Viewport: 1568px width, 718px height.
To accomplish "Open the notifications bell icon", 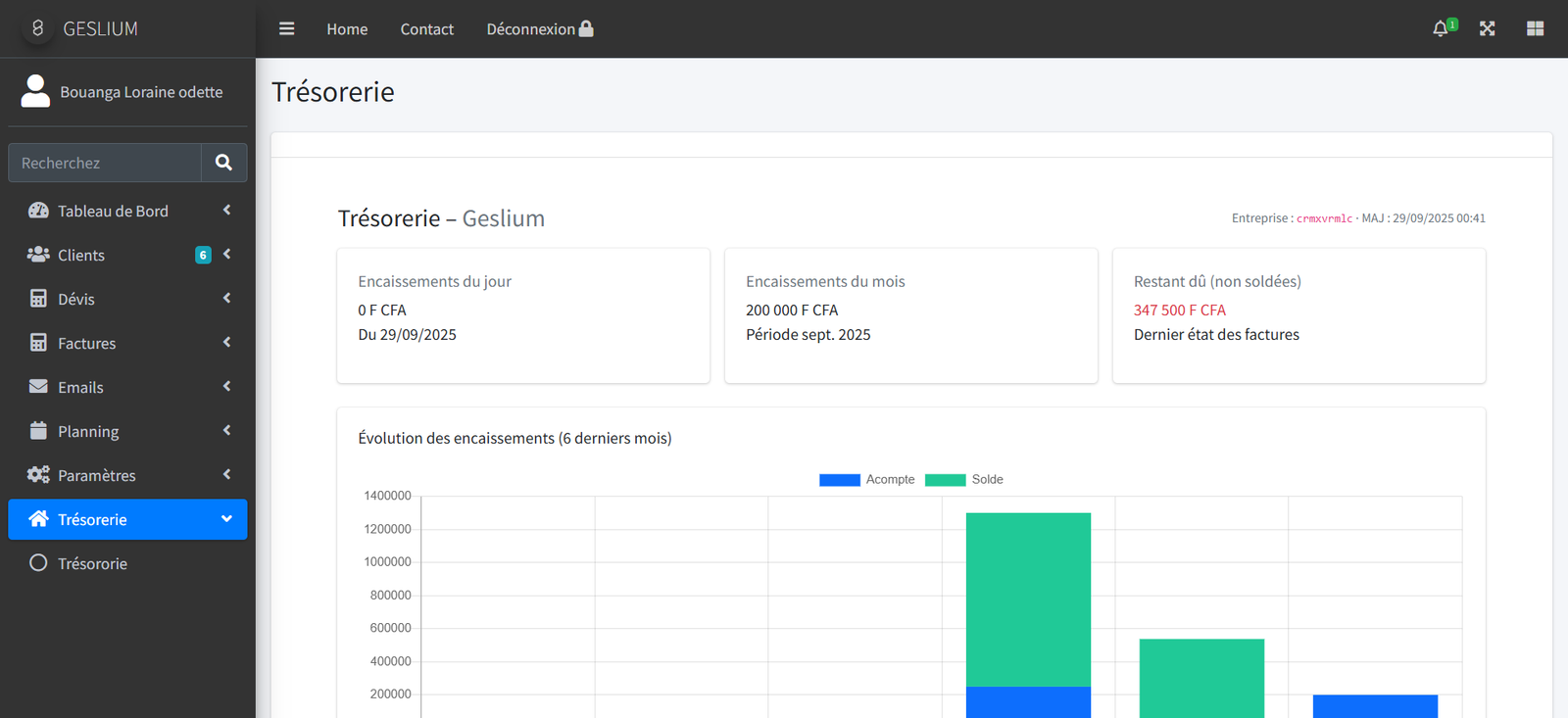I will [x=1440, y=29].
